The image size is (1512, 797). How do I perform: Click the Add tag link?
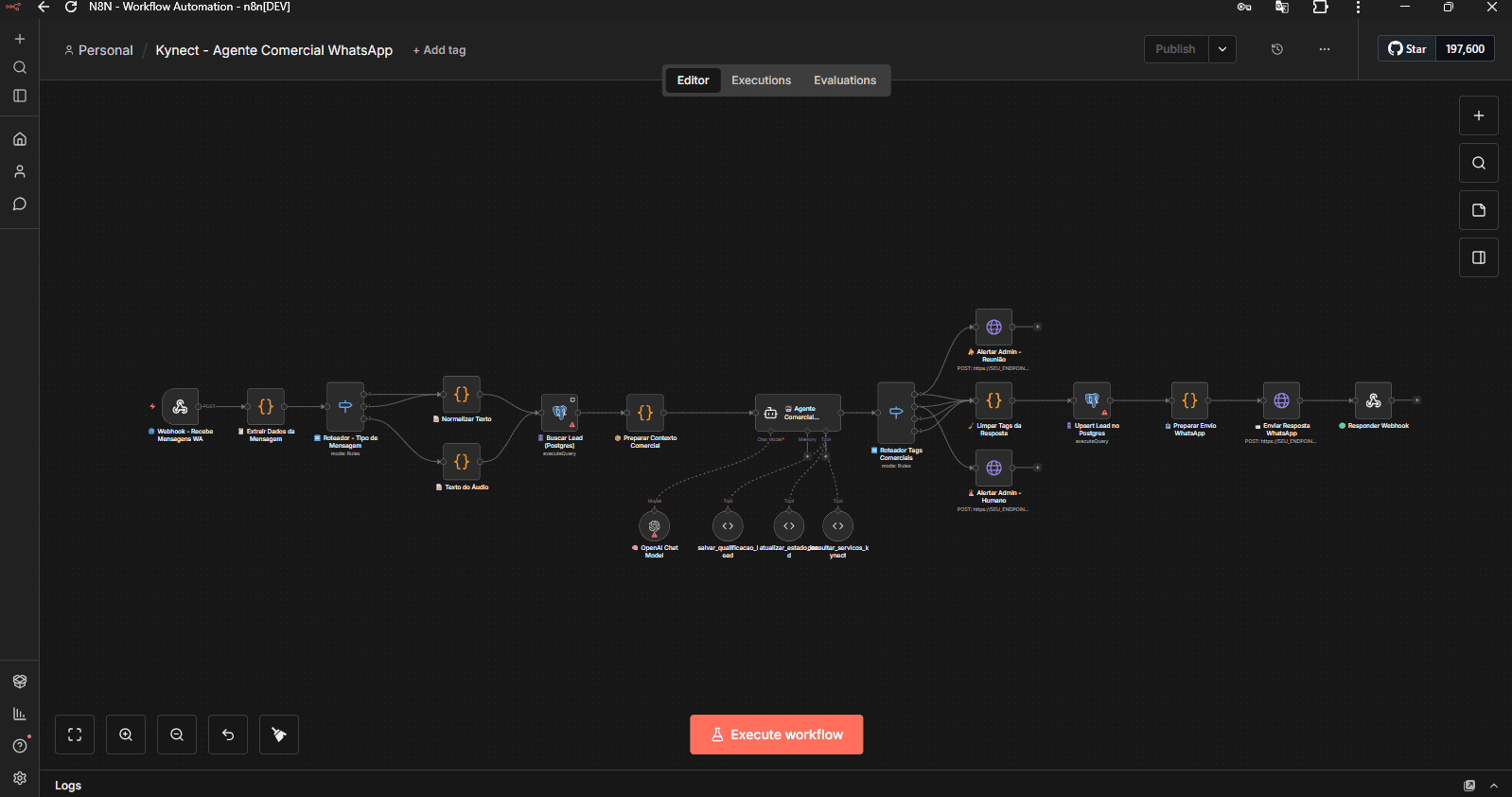coord(439,50)
